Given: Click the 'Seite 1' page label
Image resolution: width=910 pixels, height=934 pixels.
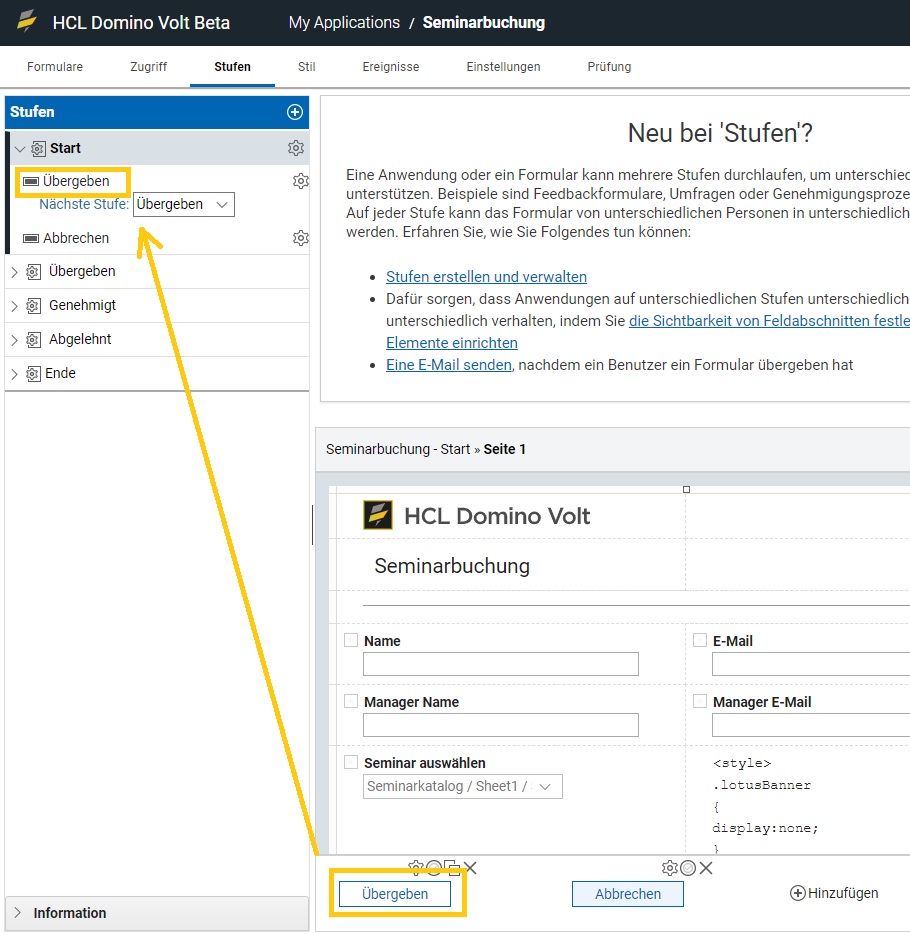Looking at the screenshot, I should [x=504, y=449].
